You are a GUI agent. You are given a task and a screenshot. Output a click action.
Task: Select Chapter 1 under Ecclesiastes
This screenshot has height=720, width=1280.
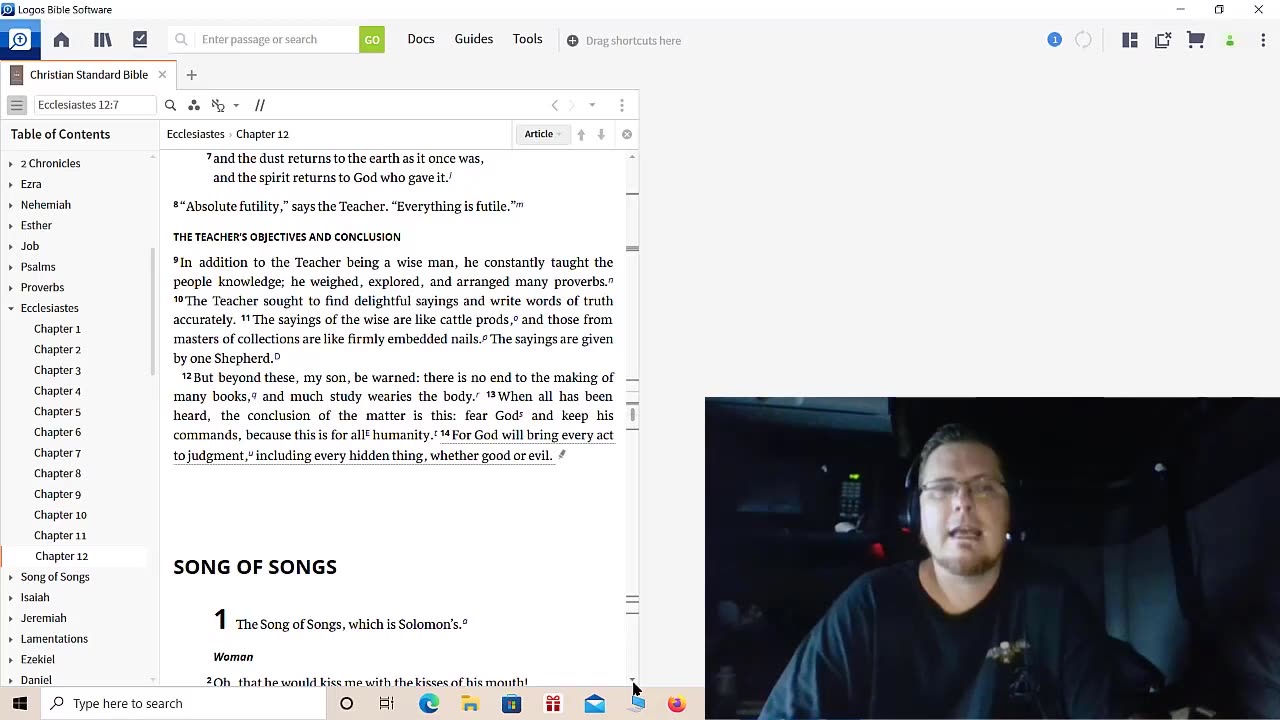tap(57, 329)
